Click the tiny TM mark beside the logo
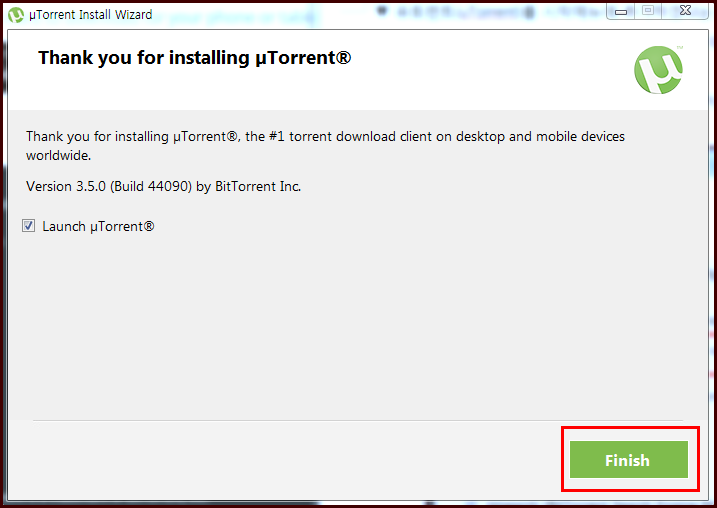717x508 pixels. [680, 47]
